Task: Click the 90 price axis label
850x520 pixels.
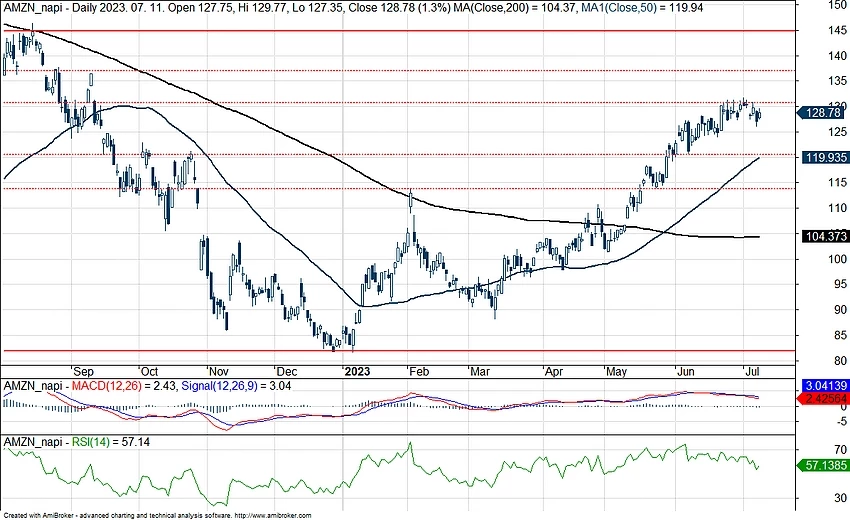Action: [840, 310]
